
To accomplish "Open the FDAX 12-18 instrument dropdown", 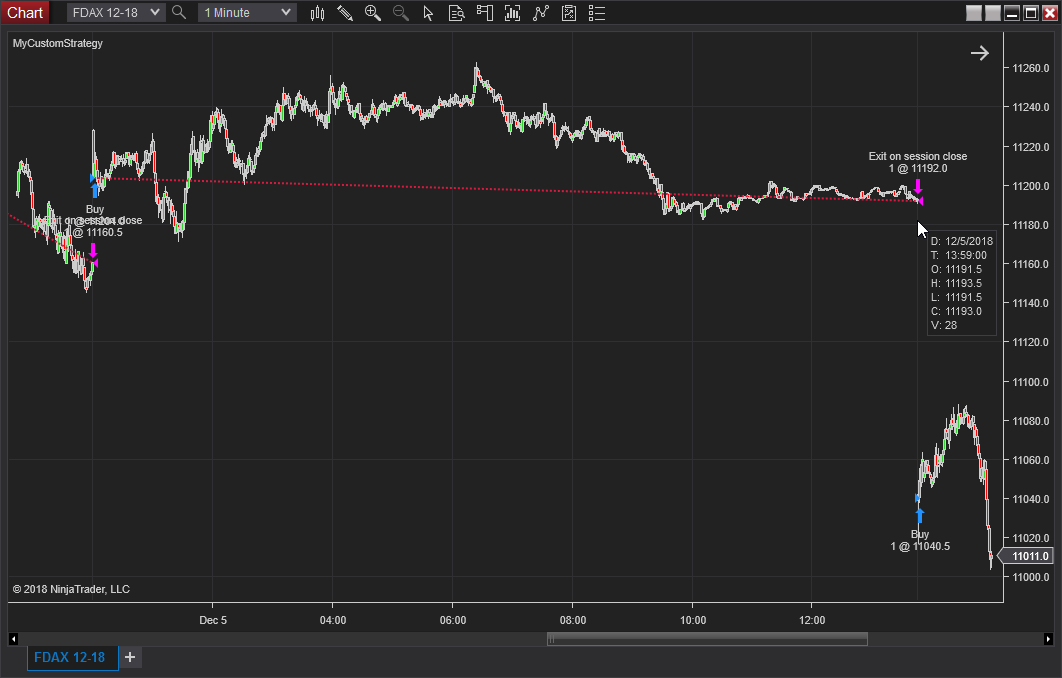I will coord(116,12).
